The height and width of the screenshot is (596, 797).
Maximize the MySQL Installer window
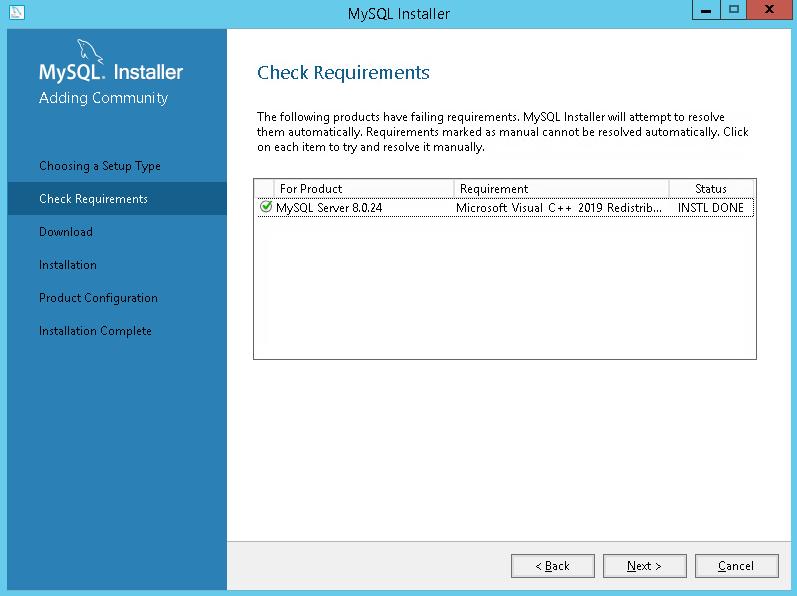[733, 10]
